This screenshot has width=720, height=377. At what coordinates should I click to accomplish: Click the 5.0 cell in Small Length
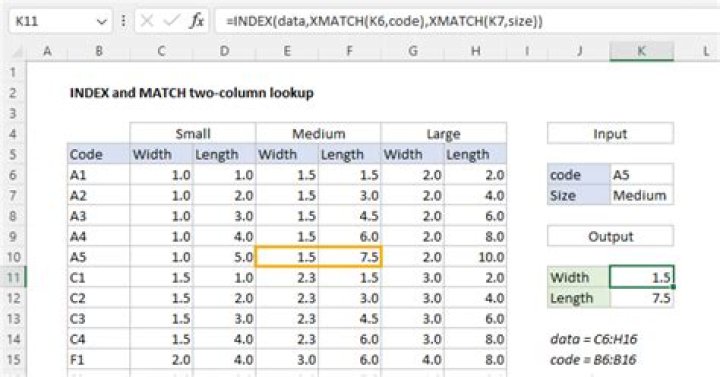tap(224, 257)
